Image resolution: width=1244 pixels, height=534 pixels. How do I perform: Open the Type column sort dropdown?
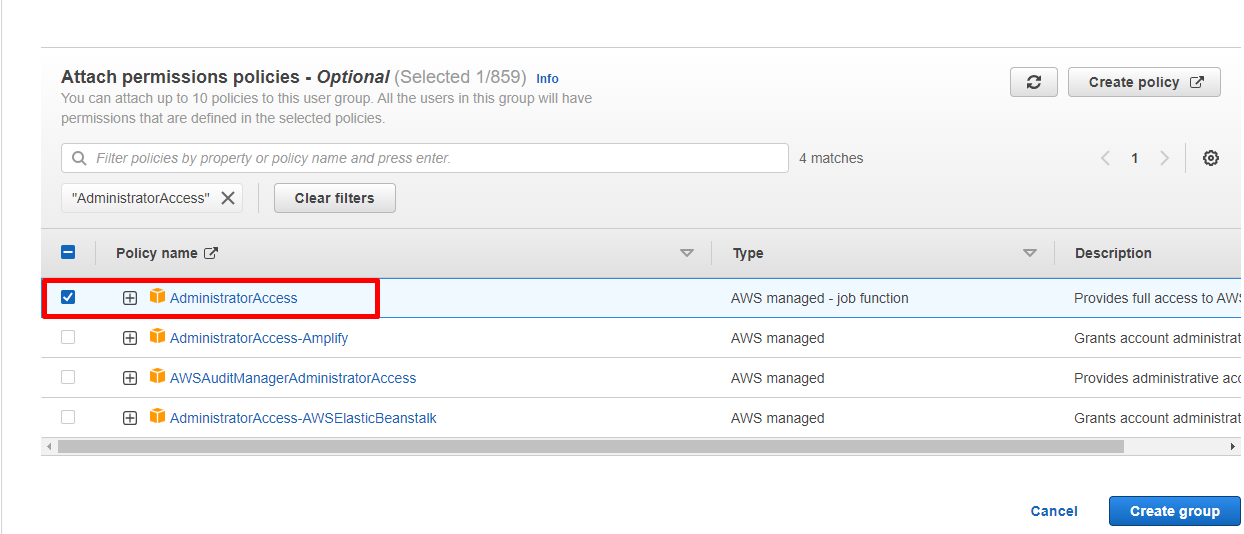click(x=1029, y=253)
